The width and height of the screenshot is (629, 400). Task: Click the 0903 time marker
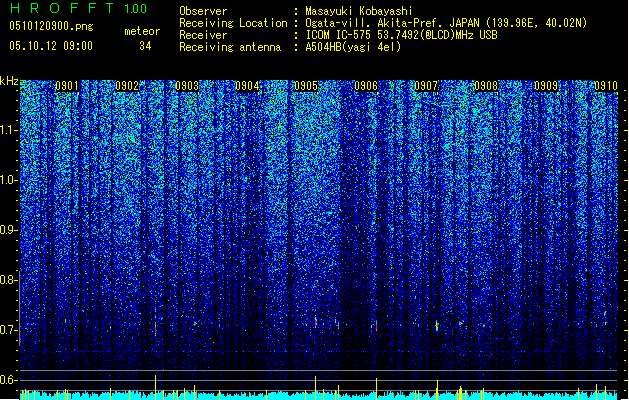click(x=187, y=86)
